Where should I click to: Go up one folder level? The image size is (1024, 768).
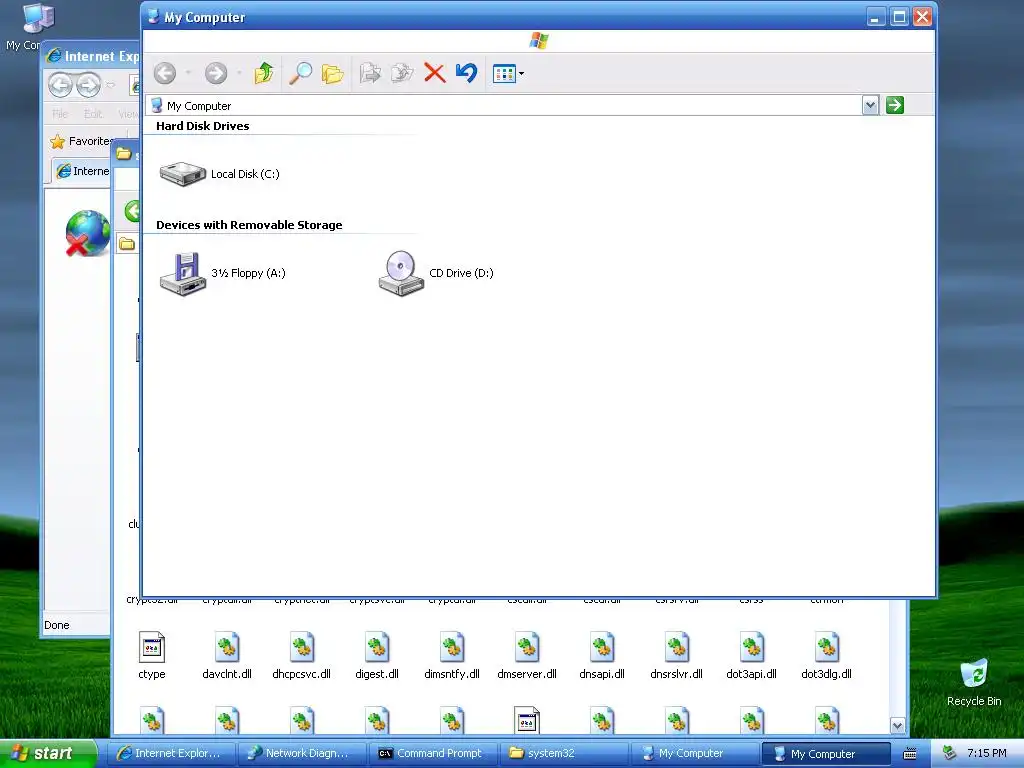click(264, 73)
